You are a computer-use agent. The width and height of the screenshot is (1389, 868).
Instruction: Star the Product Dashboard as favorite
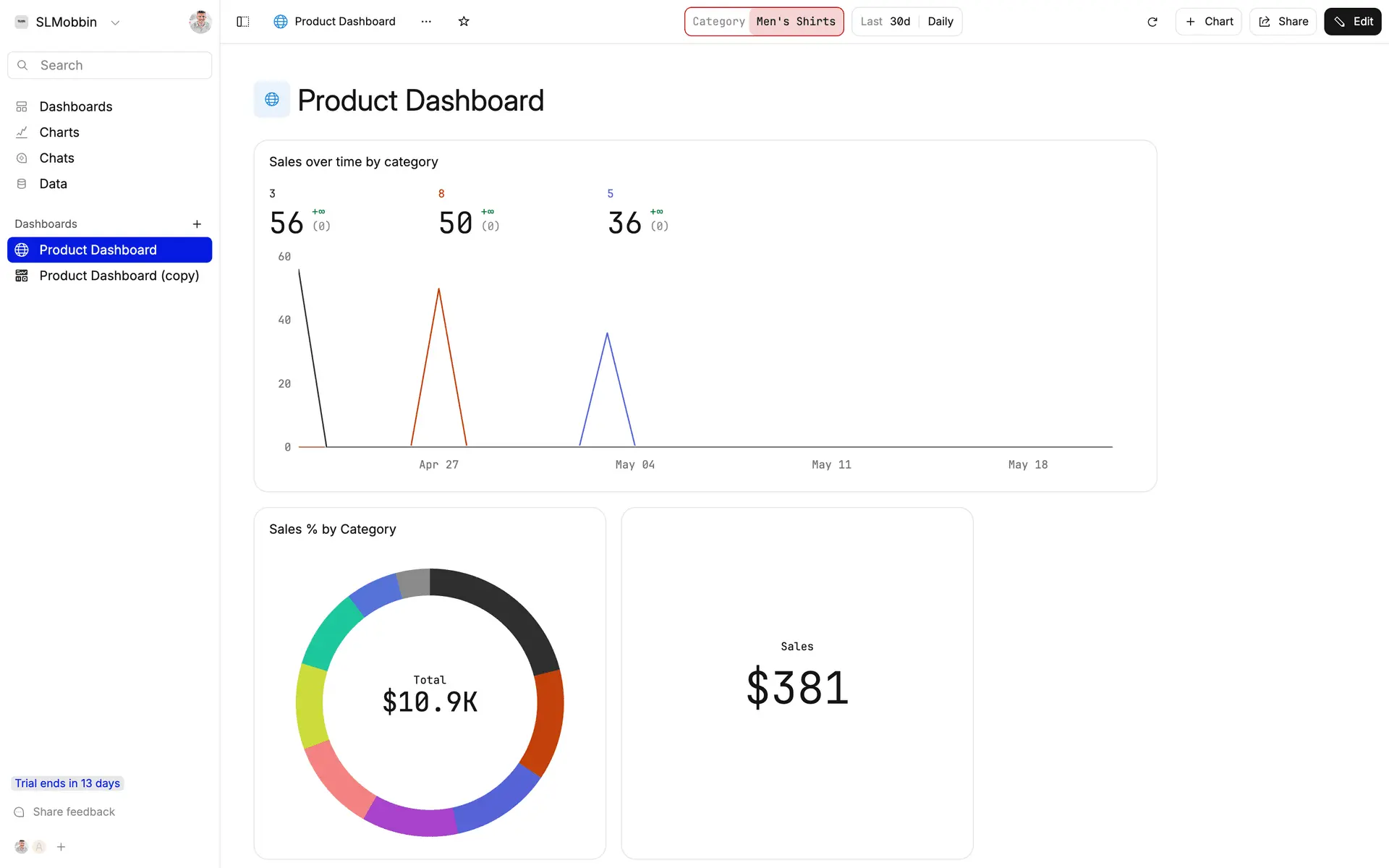pos(464,22)
